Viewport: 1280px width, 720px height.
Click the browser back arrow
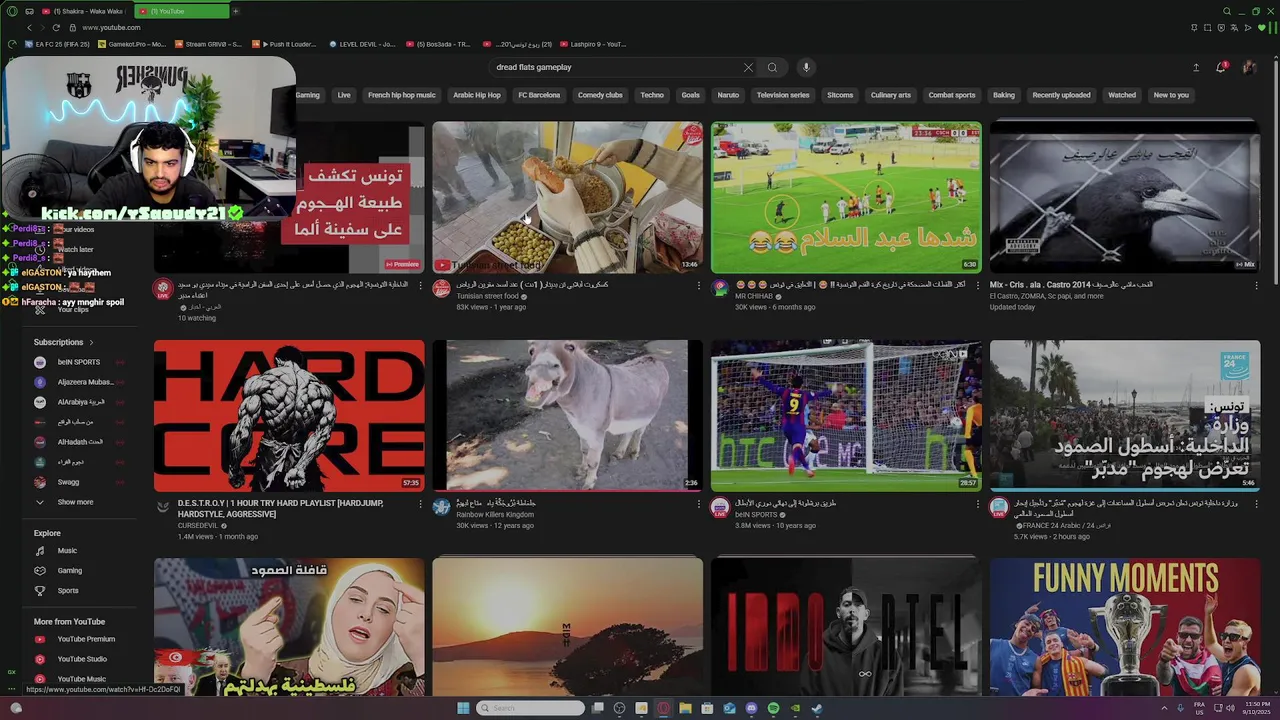[30, 27]
